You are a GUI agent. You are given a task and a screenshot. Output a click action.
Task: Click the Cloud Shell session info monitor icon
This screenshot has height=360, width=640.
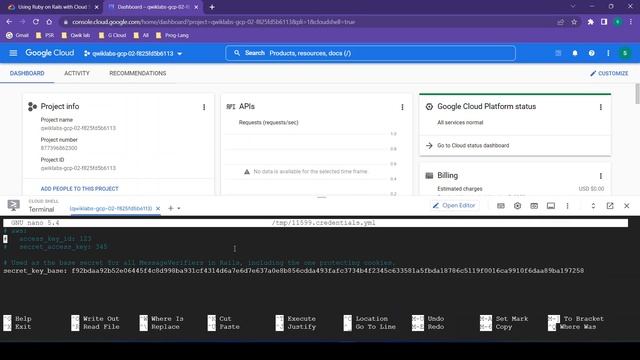pyautogui.click(x=551, y=206)
